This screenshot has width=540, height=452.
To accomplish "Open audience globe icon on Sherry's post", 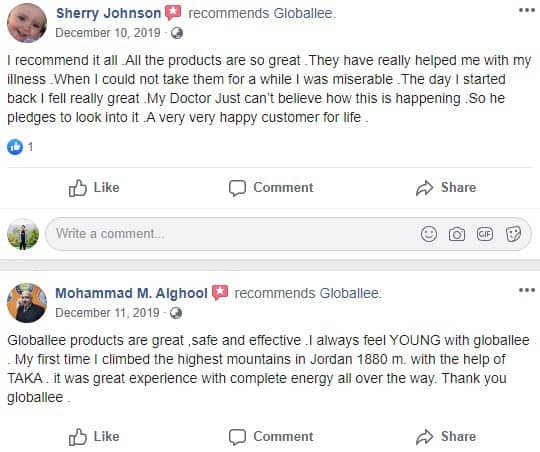I will [177, 33].
